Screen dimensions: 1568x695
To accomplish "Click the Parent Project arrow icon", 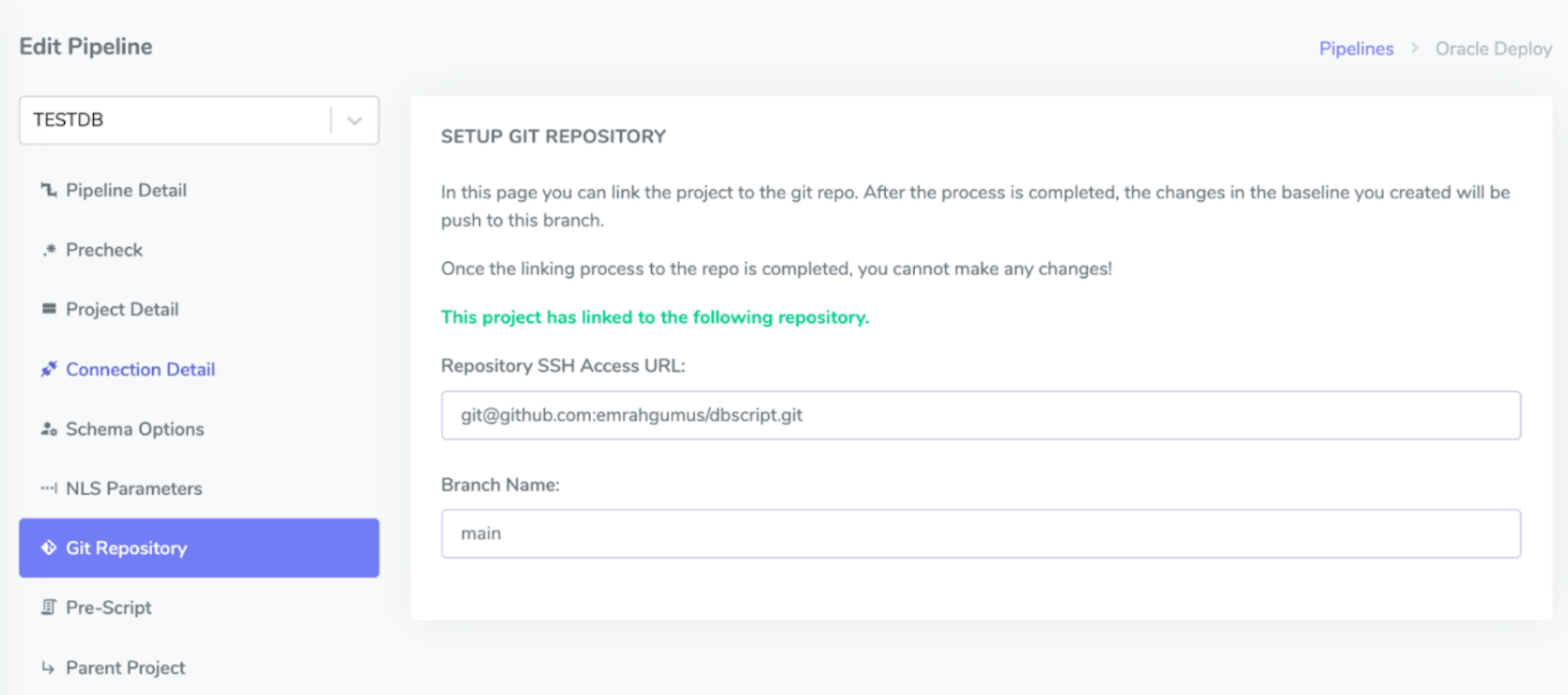I will [x=49, y=668].
